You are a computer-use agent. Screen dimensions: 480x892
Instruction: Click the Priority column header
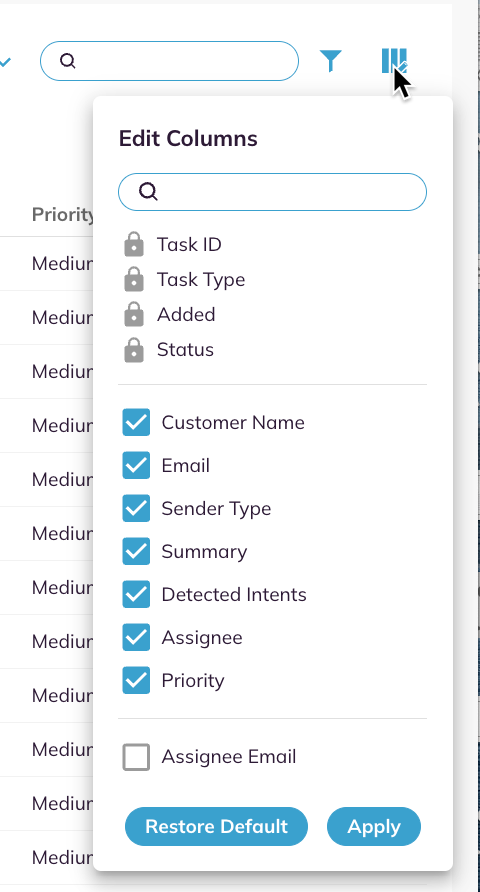(63, 214)
